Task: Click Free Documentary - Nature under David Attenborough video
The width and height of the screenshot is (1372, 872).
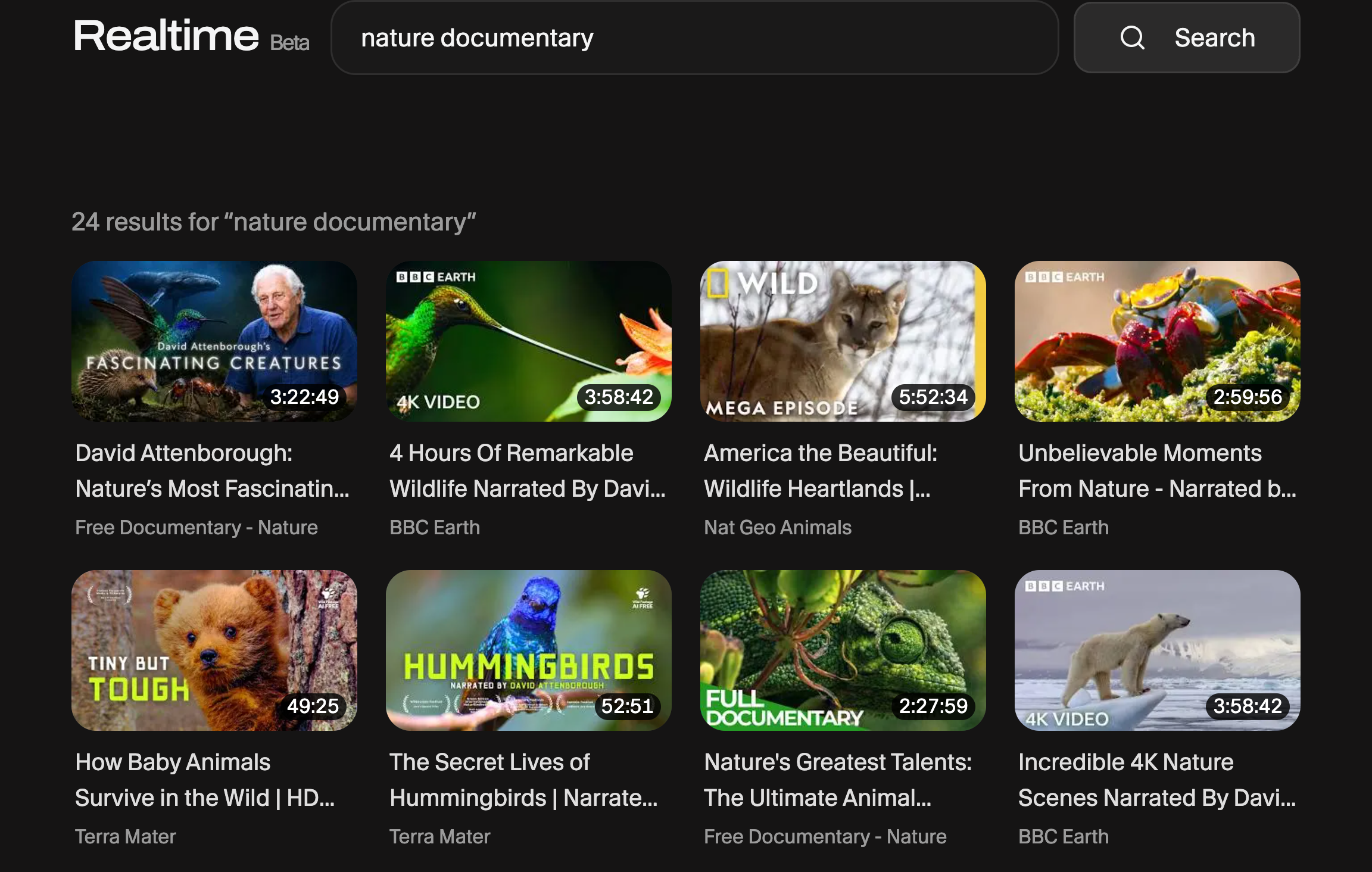Action: click(197, 527)
